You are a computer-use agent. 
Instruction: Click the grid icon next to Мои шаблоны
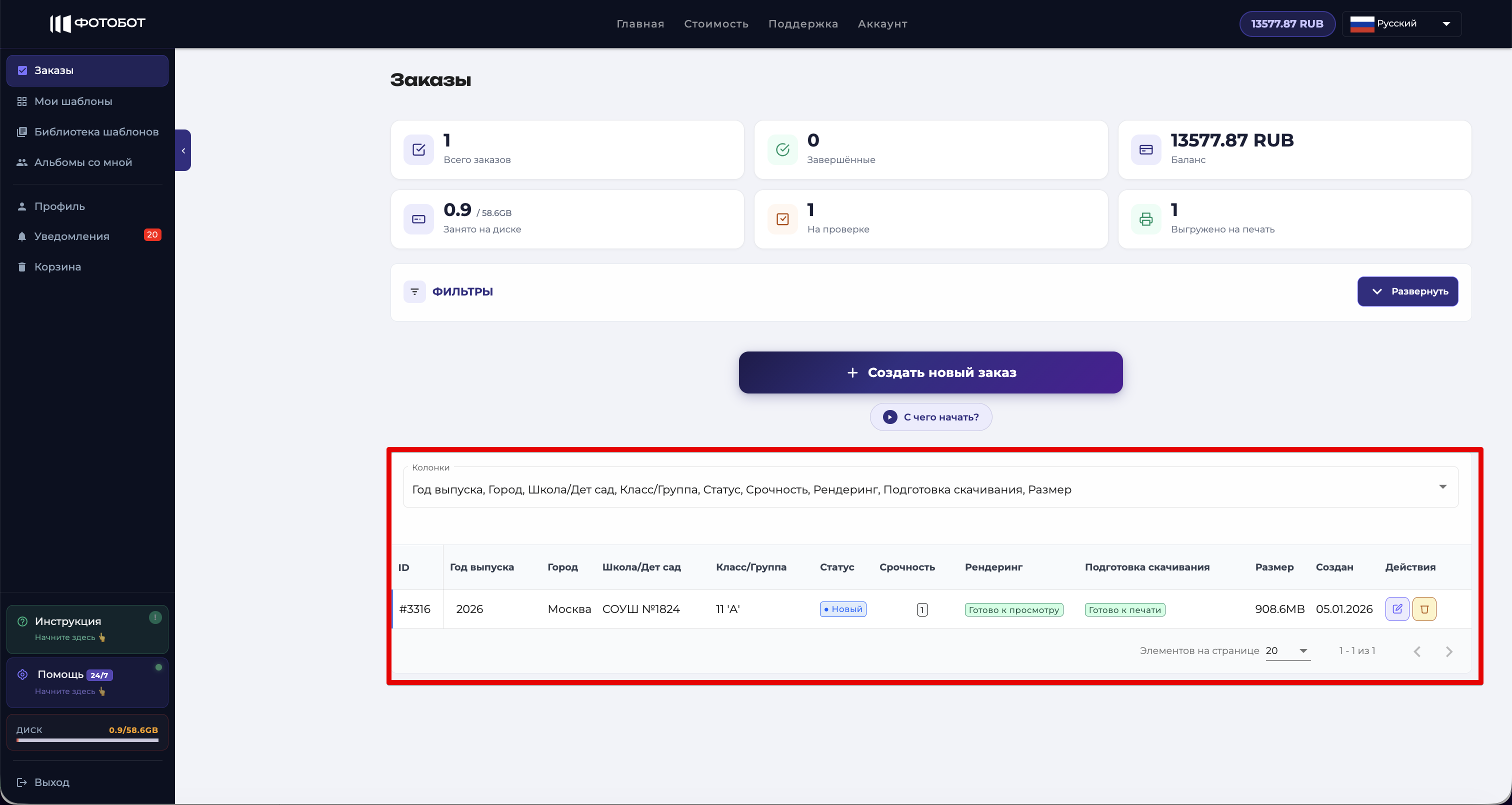click(21, 101)
